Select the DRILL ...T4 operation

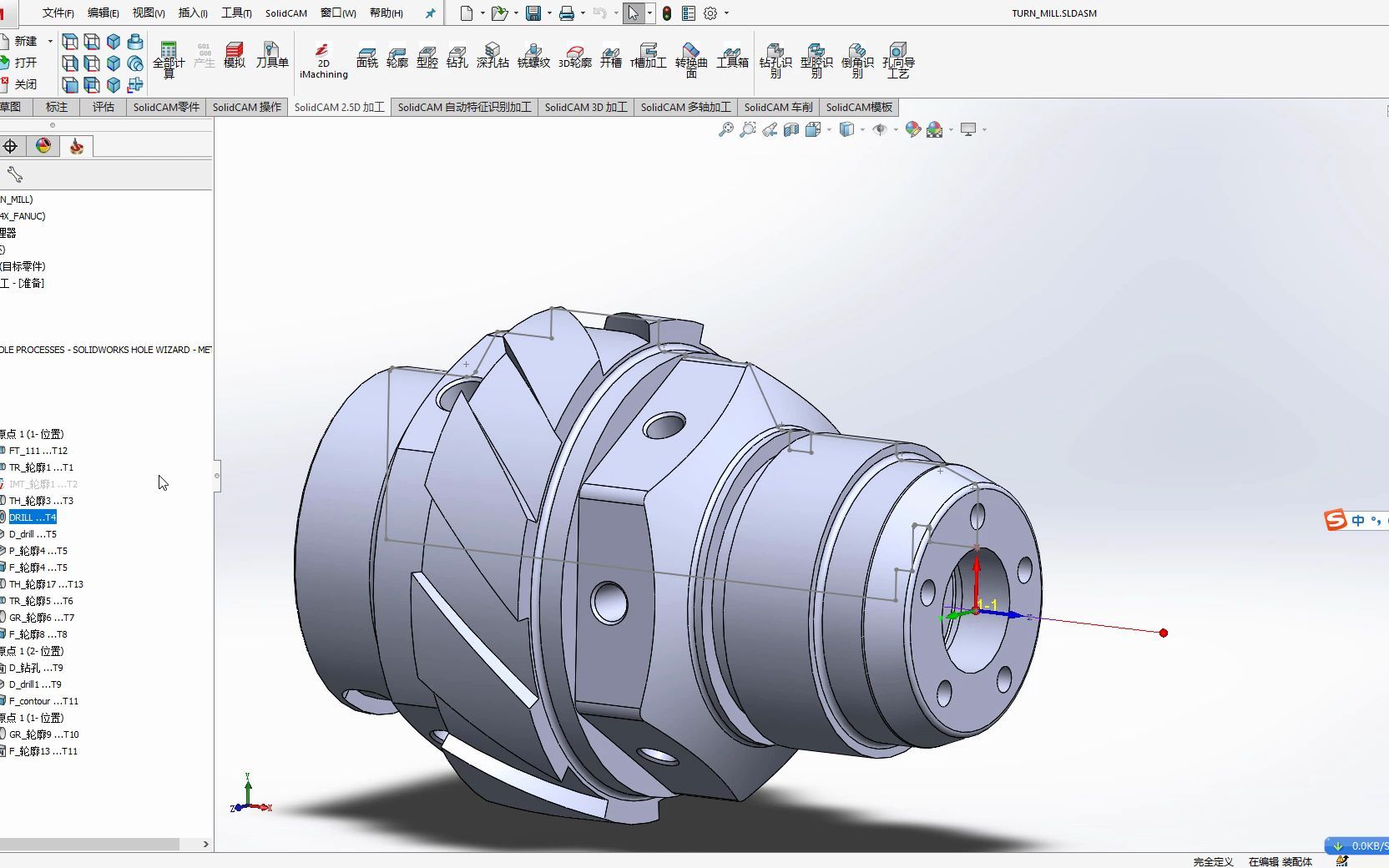point(33,517)
